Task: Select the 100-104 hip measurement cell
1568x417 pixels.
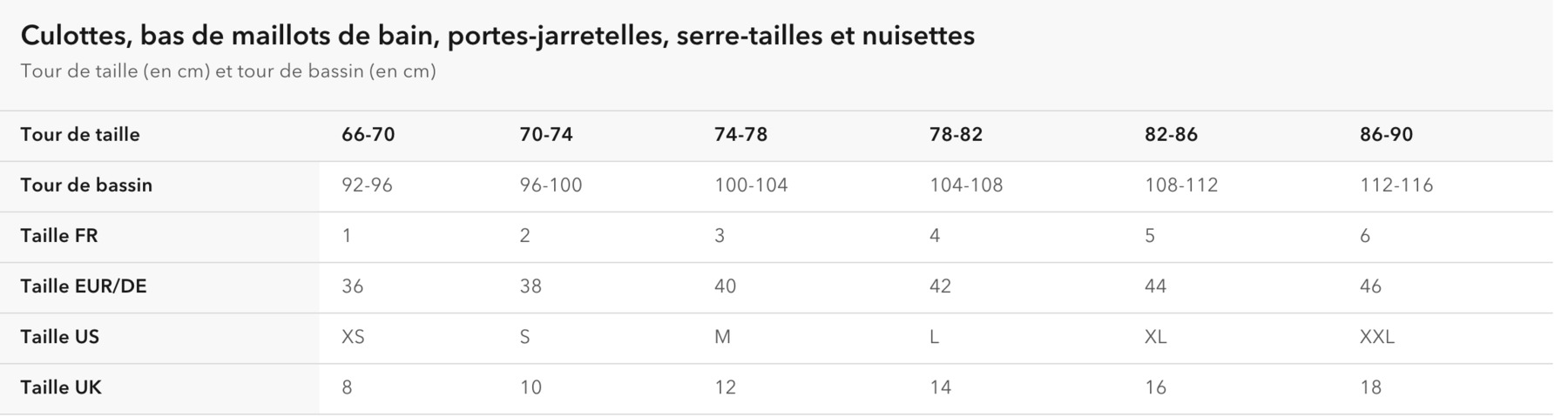Action: point(751,185)
